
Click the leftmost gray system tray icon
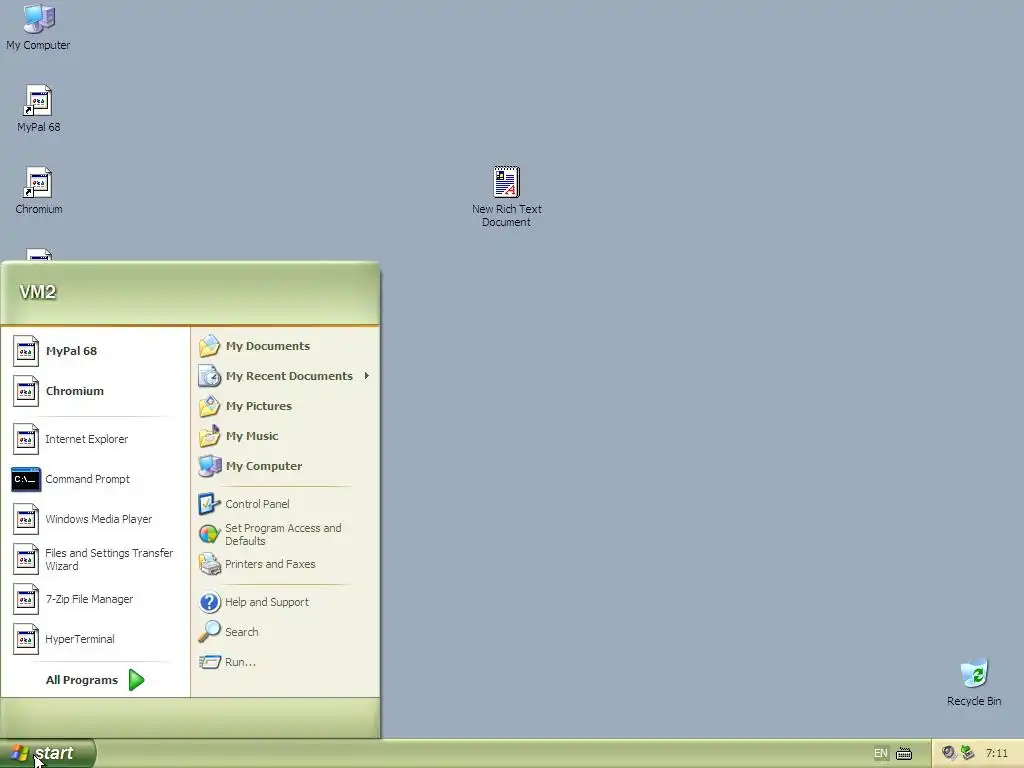click(949, 753)
